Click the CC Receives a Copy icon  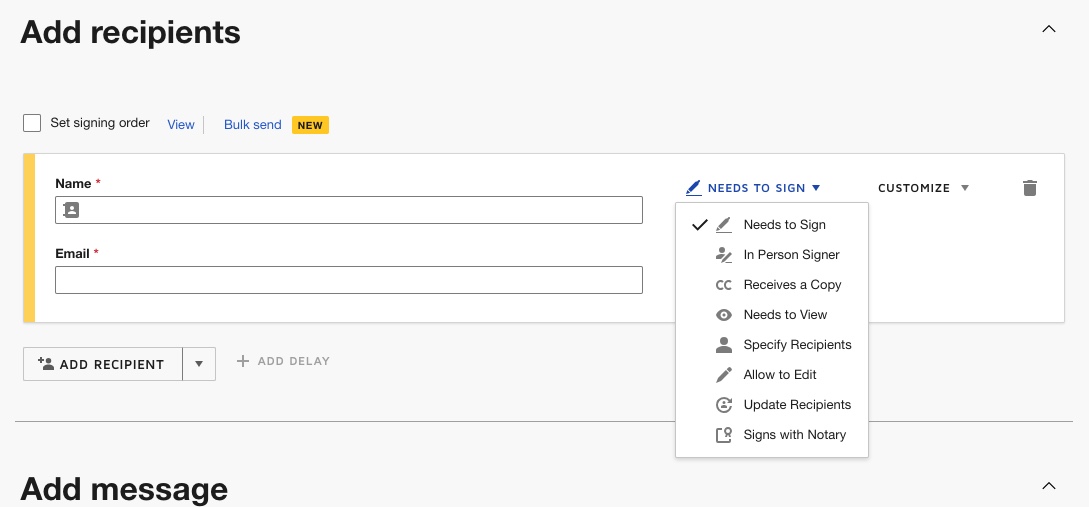point(724,285)
